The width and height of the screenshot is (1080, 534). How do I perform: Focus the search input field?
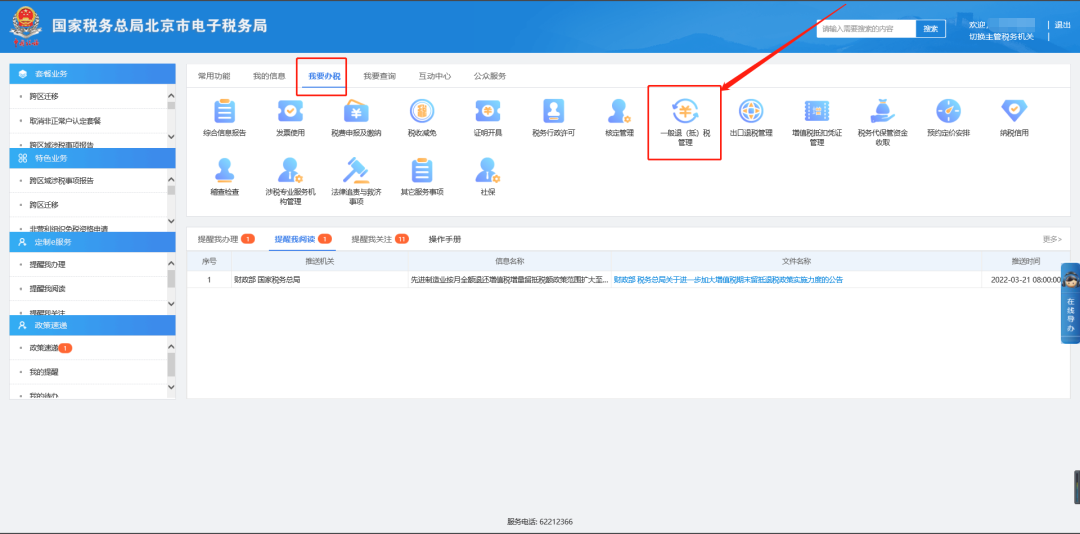point(866,28)
